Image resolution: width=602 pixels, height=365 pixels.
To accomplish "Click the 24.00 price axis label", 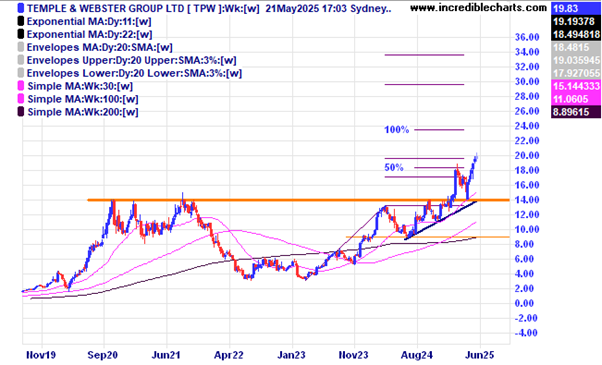I will (527, 126).
